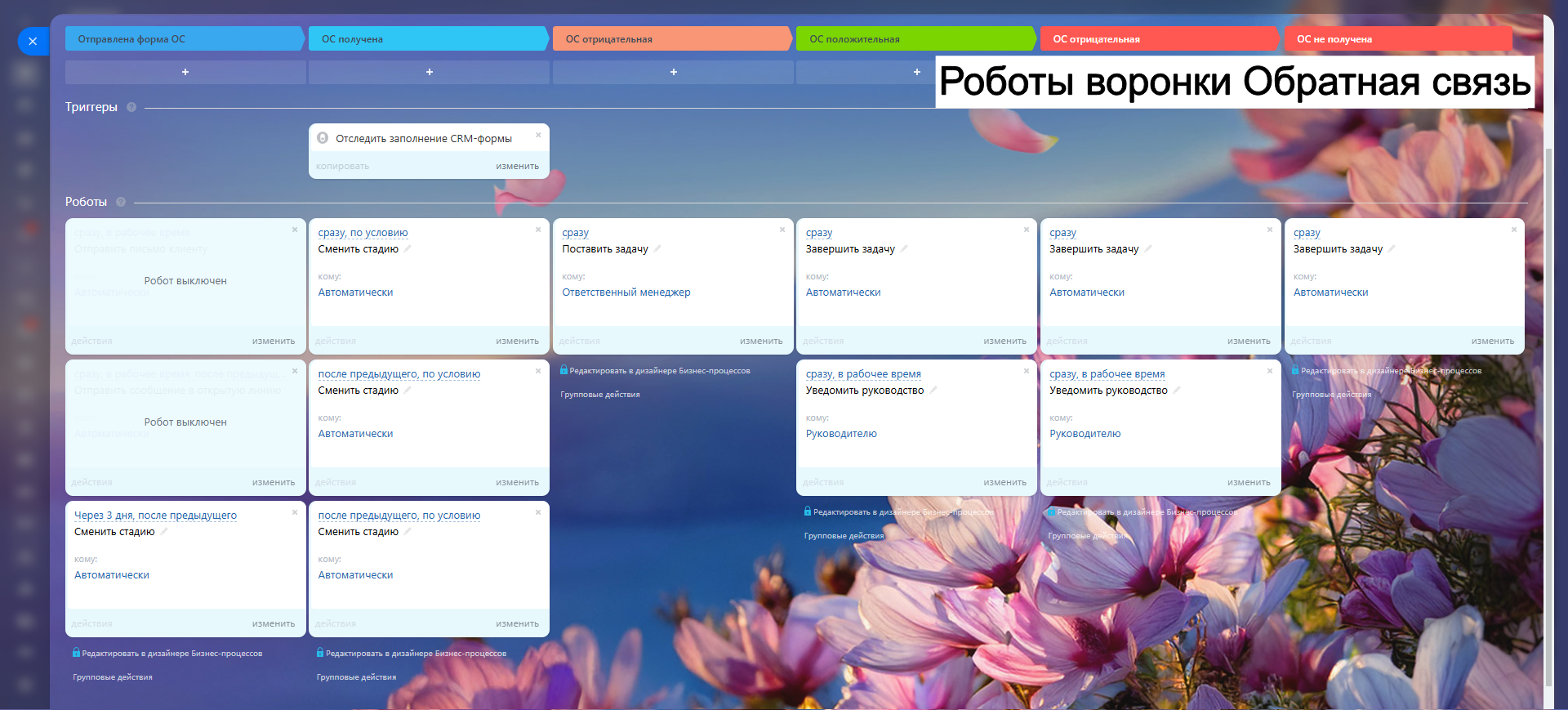The height and width of the screenshot is (710, 1568).
Task: Click Руководителю recipient under red ОС отрицательная
Action: [x=1085, y=434]
